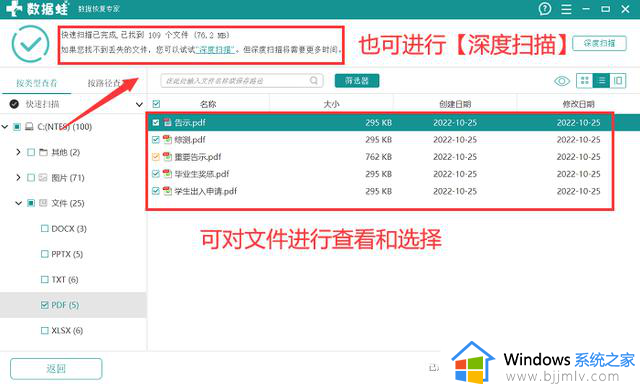Uncheck the 重要告示.pdf checkbox
The image size is (640, 390).
(156, 157)
